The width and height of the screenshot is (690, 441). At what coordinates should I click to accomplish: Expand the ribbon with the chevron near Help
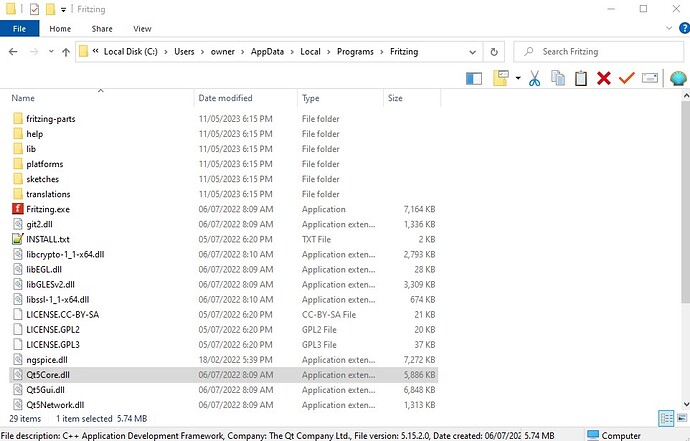(x=669, y=28)
